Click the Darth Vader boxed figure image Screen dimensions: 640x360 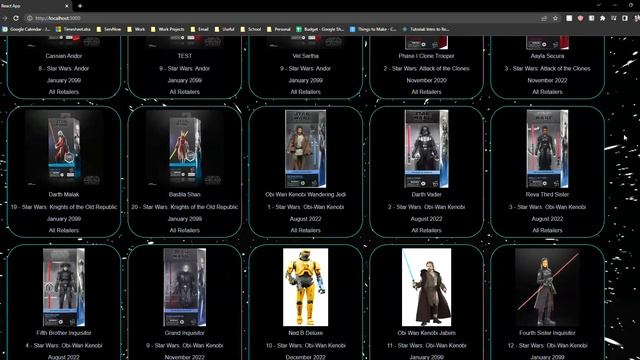(x=426, y=149)
